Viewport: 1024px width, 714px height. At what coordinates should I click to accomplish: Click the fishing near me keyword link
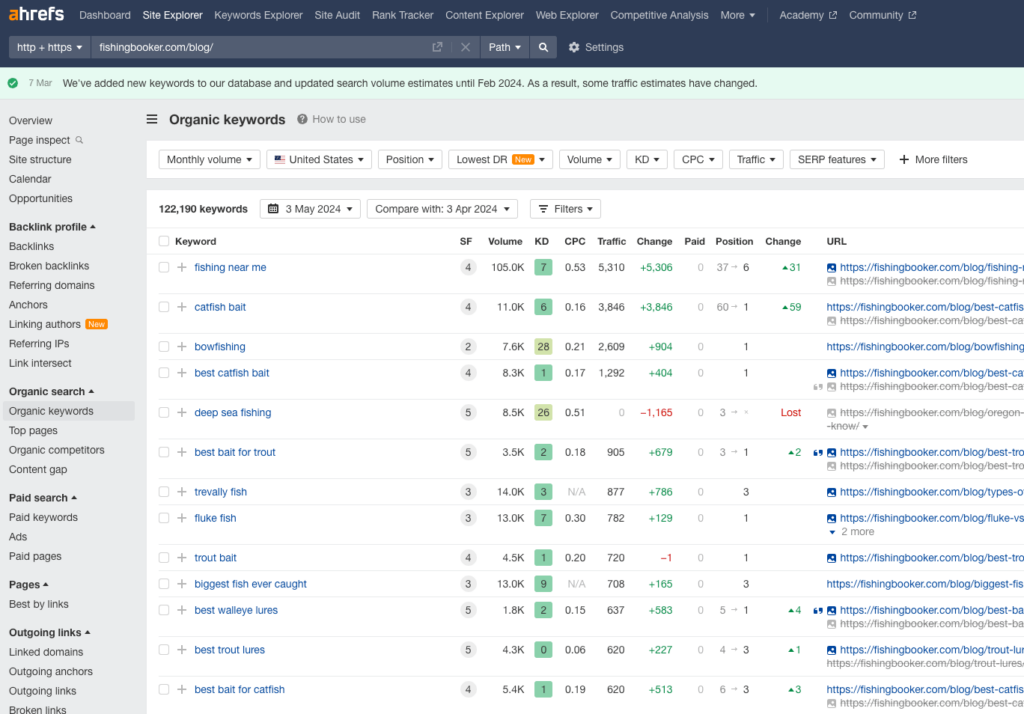(x=230, y=267)
